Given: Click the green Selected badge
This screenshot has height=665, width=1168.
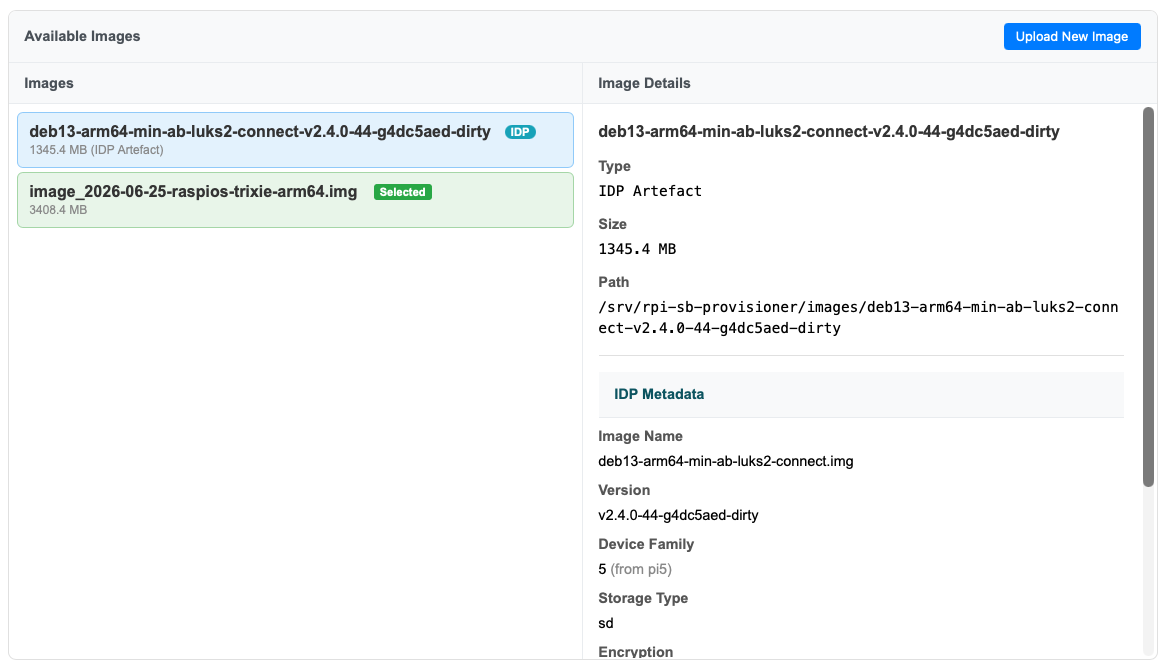Looking at the screenshot, I should [x=402, y=192].
